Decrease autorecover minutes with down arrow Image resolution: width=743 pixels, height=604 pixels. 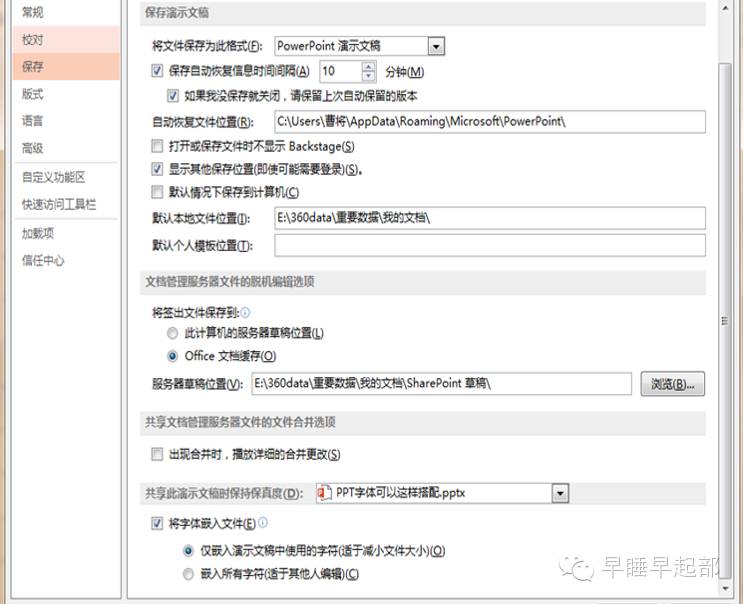click(x=368, y=77)
